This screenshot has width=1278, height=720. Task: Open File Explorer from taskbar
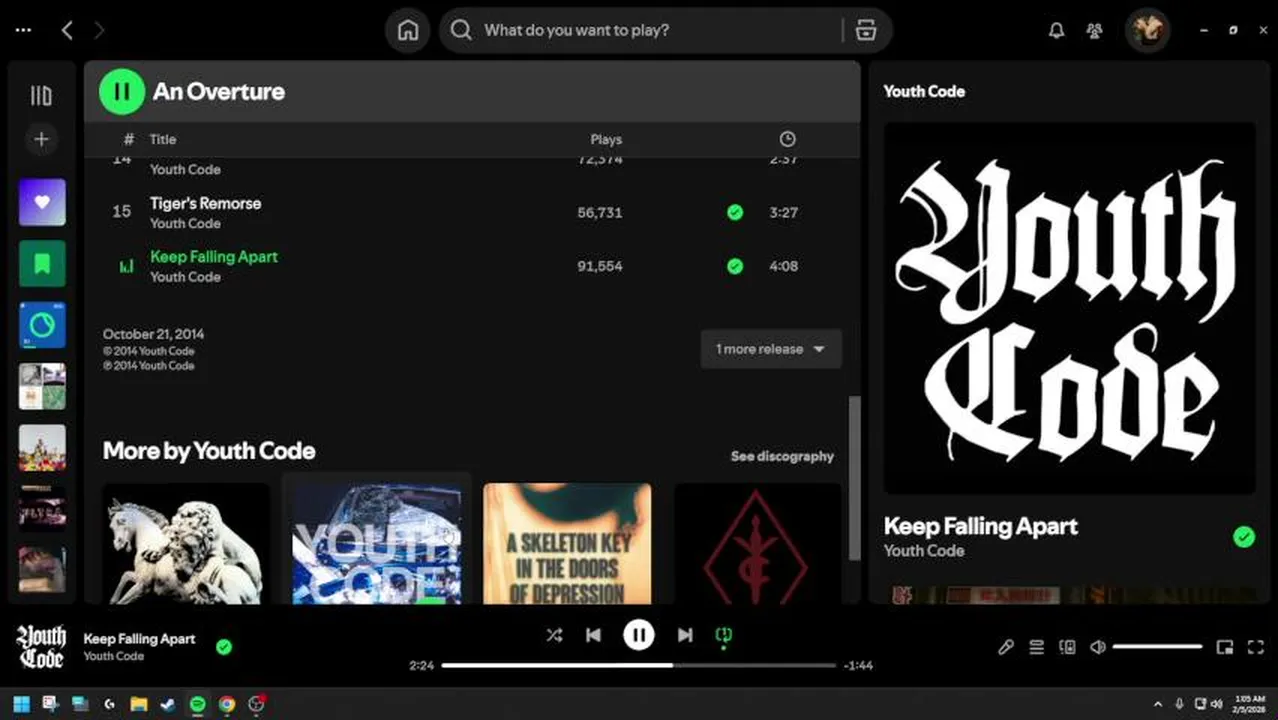click(x=139, y=704)
